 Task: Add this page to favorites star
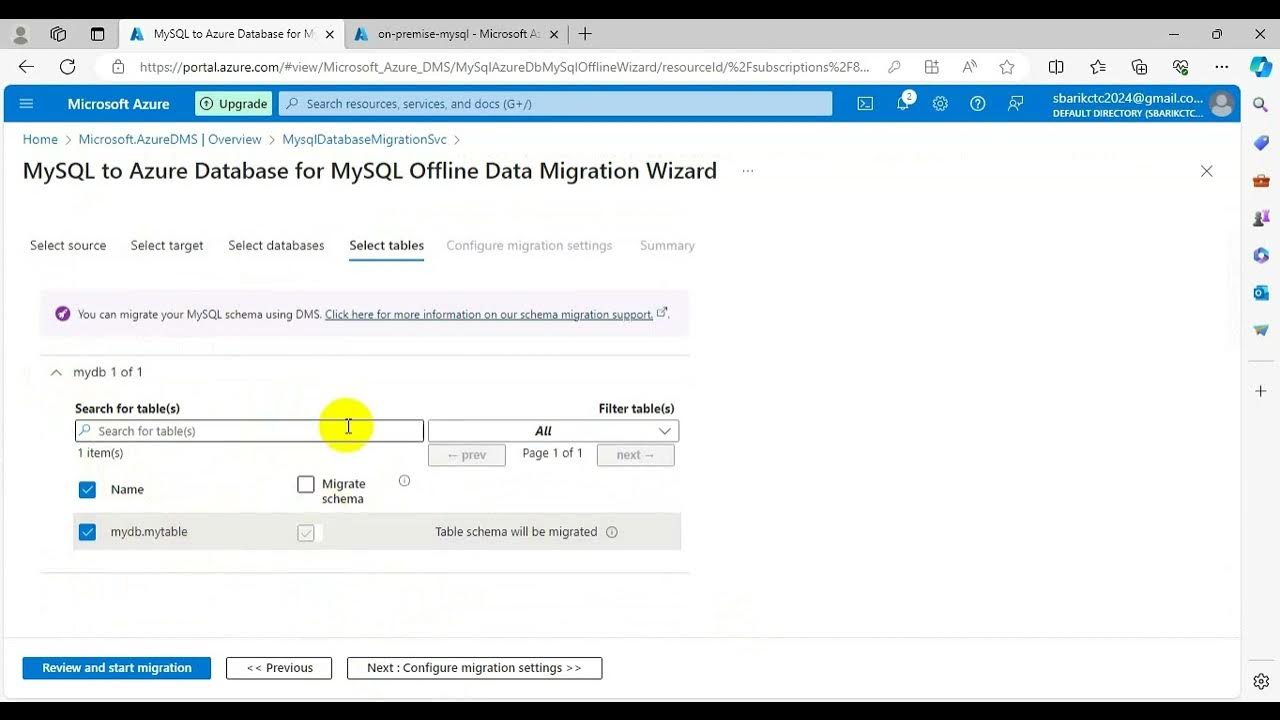click(1007, 67)
